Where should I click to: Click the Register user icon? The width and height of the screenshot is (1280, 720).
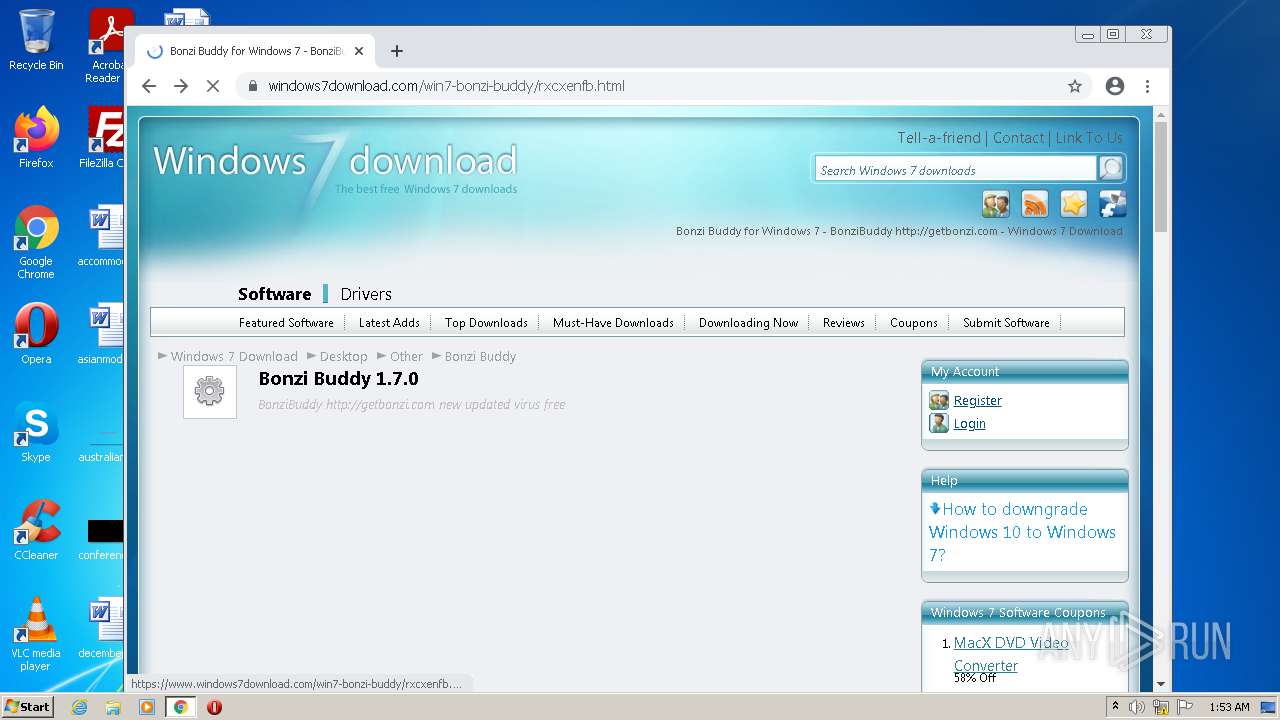(938, 400)
